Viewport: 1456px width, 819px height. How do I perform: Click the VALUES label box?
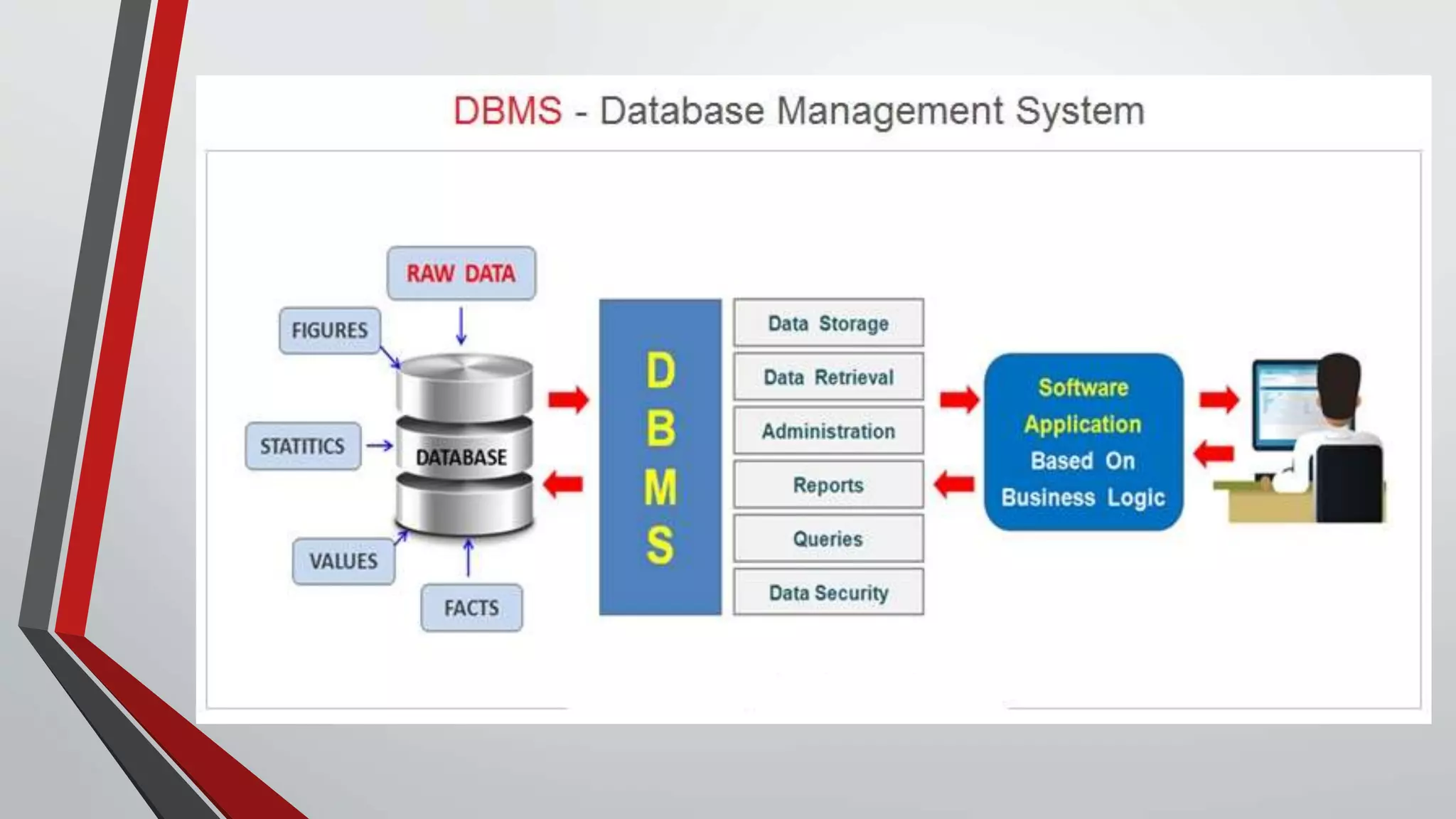click(343, 562)
